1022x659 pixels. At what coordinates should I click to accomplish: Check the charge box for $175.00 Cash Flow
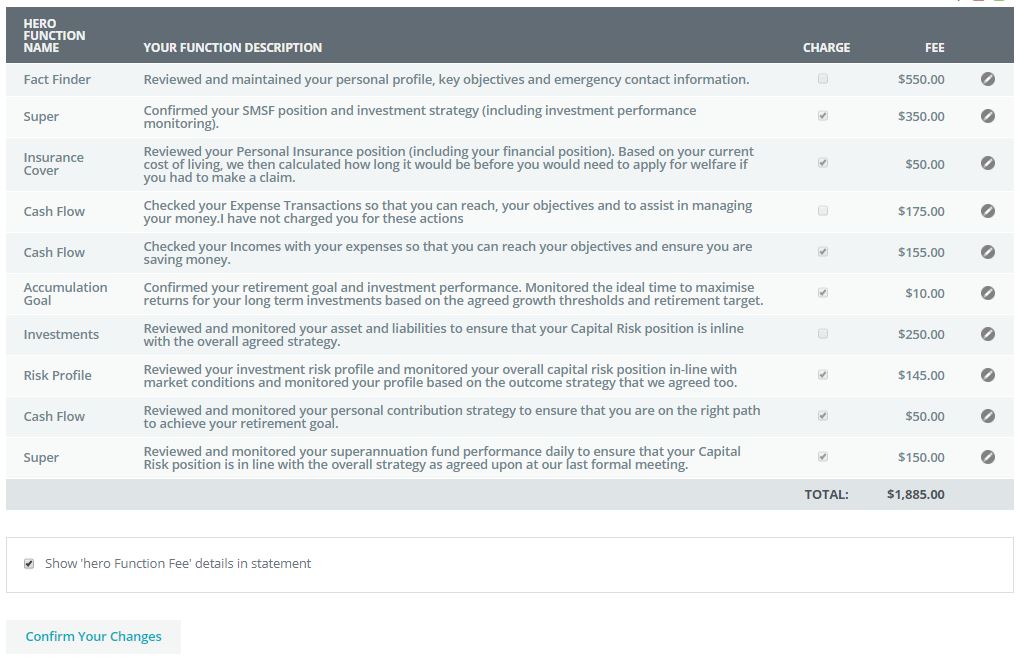(x=823, y=211)
